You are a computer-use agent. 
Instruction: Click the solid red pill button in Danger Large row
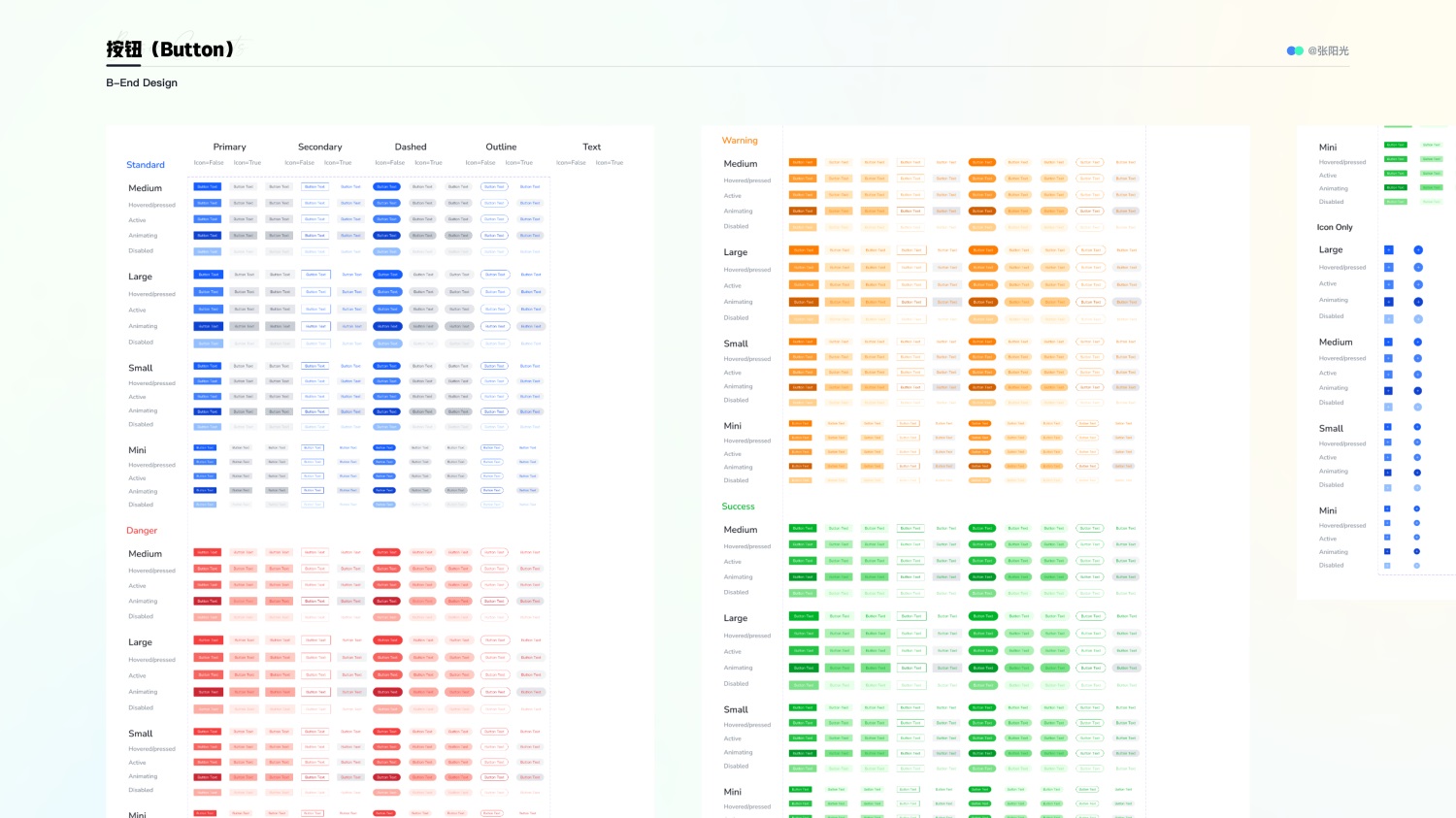(387, 640)
